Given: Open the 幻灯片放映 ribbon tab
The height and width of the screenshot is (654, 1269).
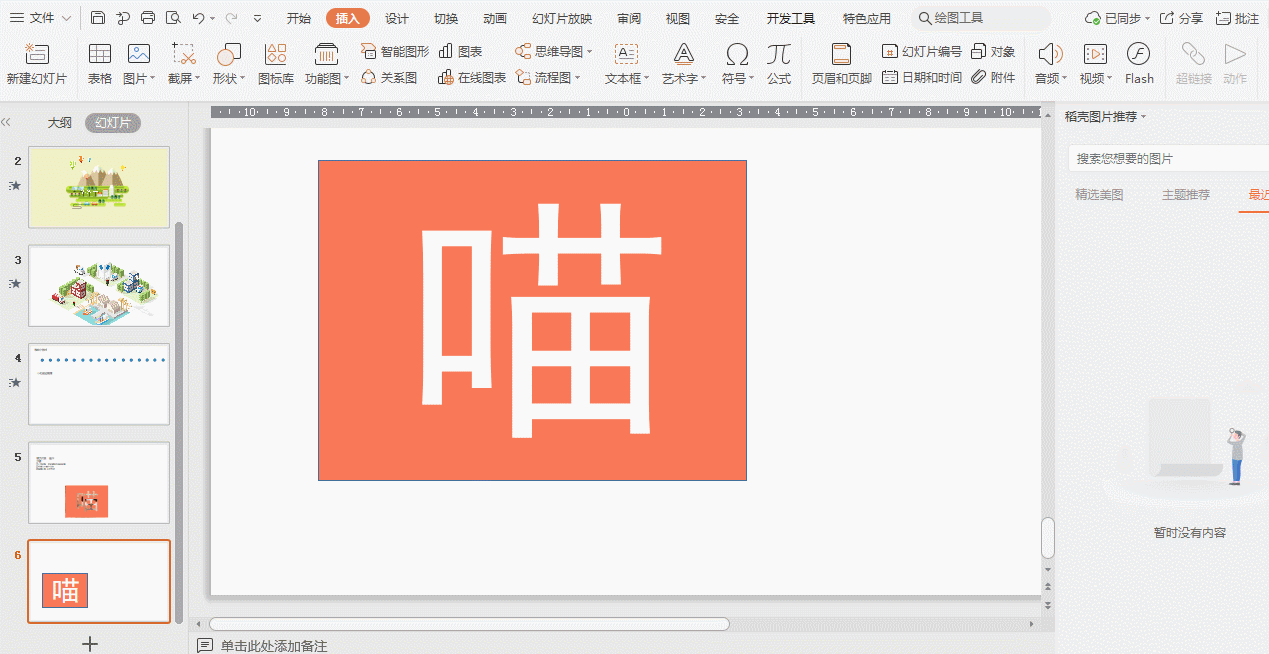Looking at the screenshot, I should [x=562, y=18].
